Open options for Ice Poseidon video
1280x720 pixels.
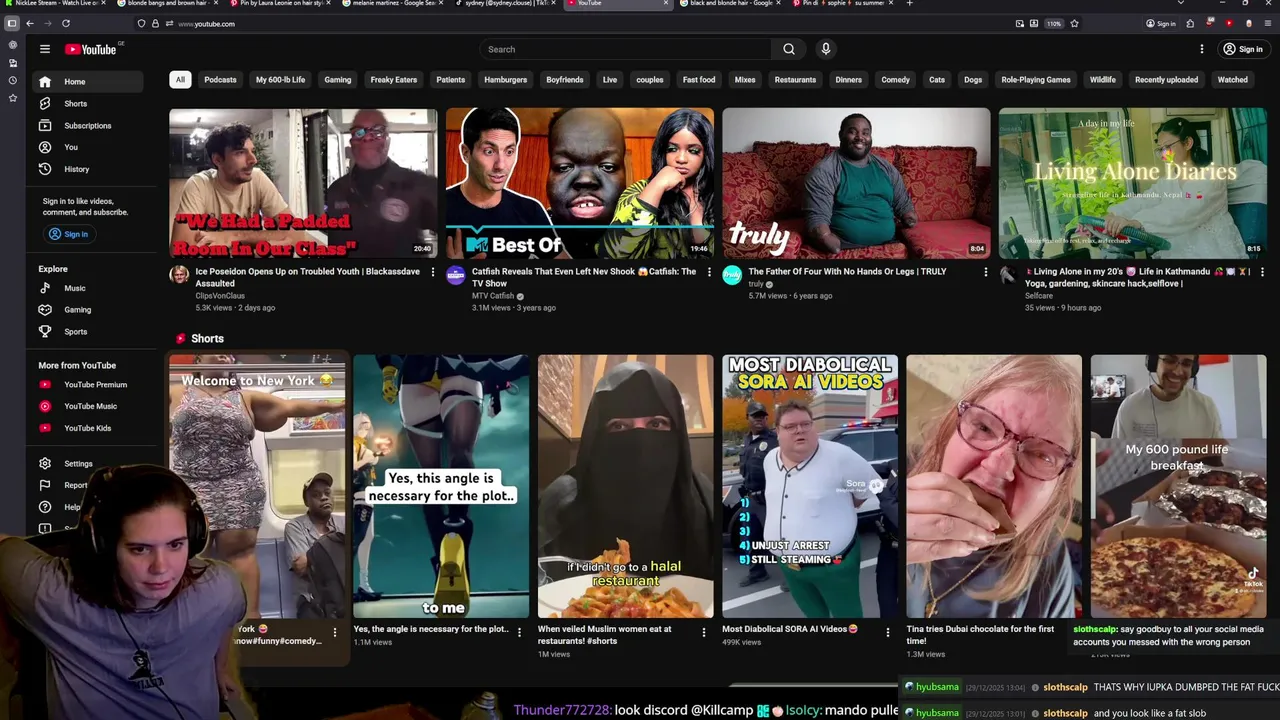pyautogui.click(x=433, y=272)
